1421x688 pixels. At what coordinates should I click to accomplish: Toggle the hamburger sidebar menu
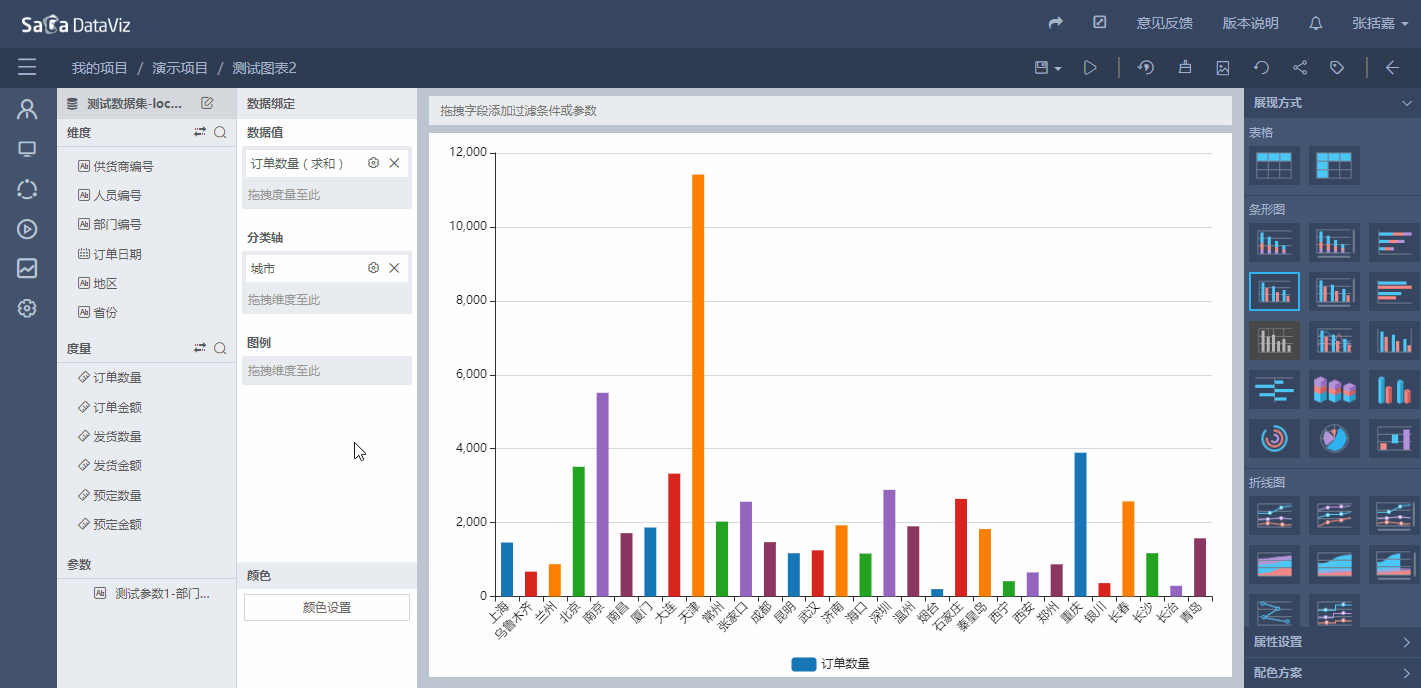(27, 68)
